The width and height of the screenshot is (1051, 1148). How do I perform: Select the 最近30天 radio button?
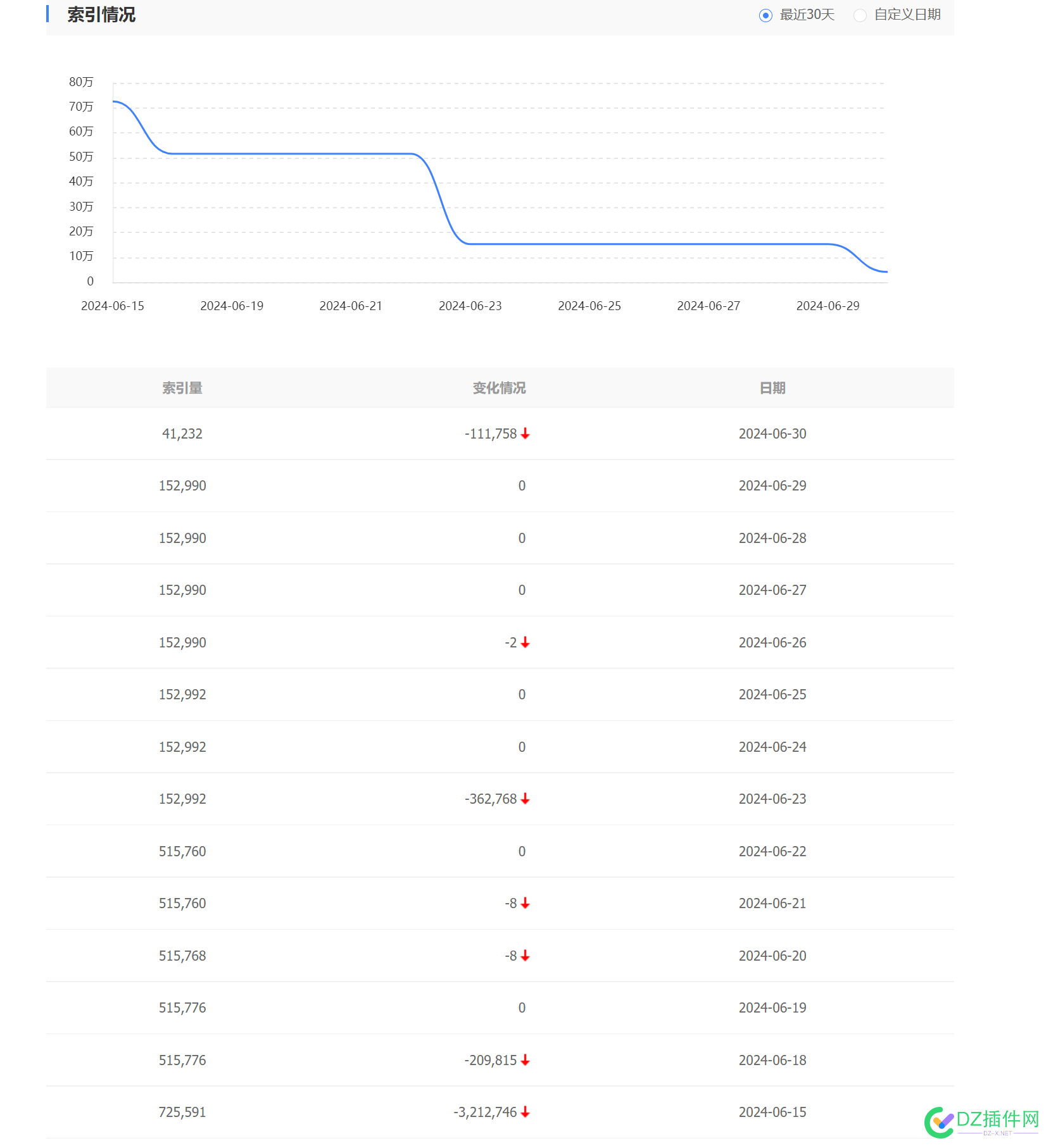pyautogui.click(x=765, y=15)
